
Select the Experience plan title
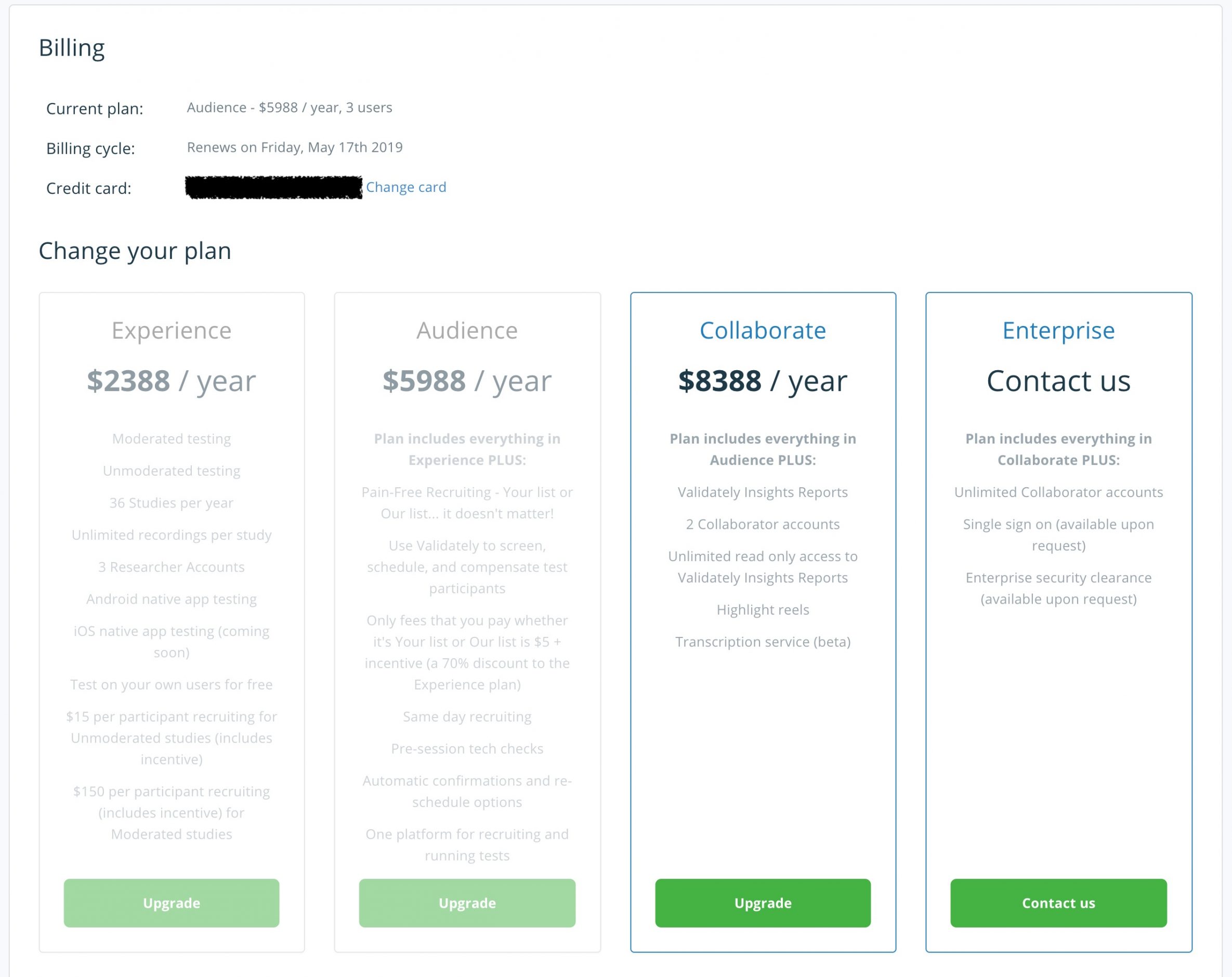coord(172,330)
